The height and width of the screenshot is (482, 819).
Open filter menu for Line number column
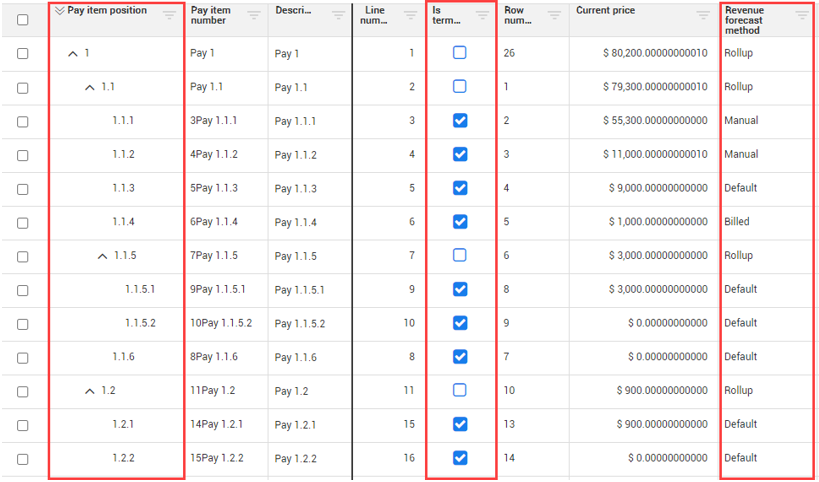[x=411, y=15]
